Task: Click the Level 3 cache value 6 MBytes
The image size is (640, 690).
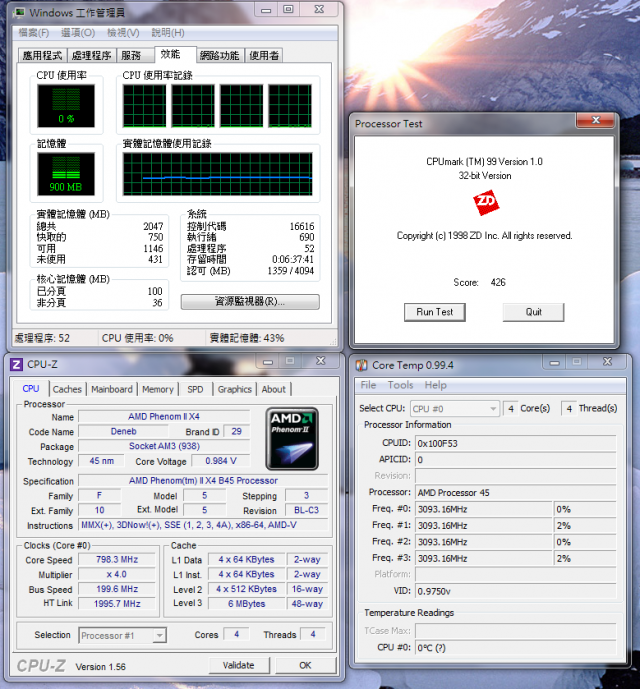Action: 246,604
